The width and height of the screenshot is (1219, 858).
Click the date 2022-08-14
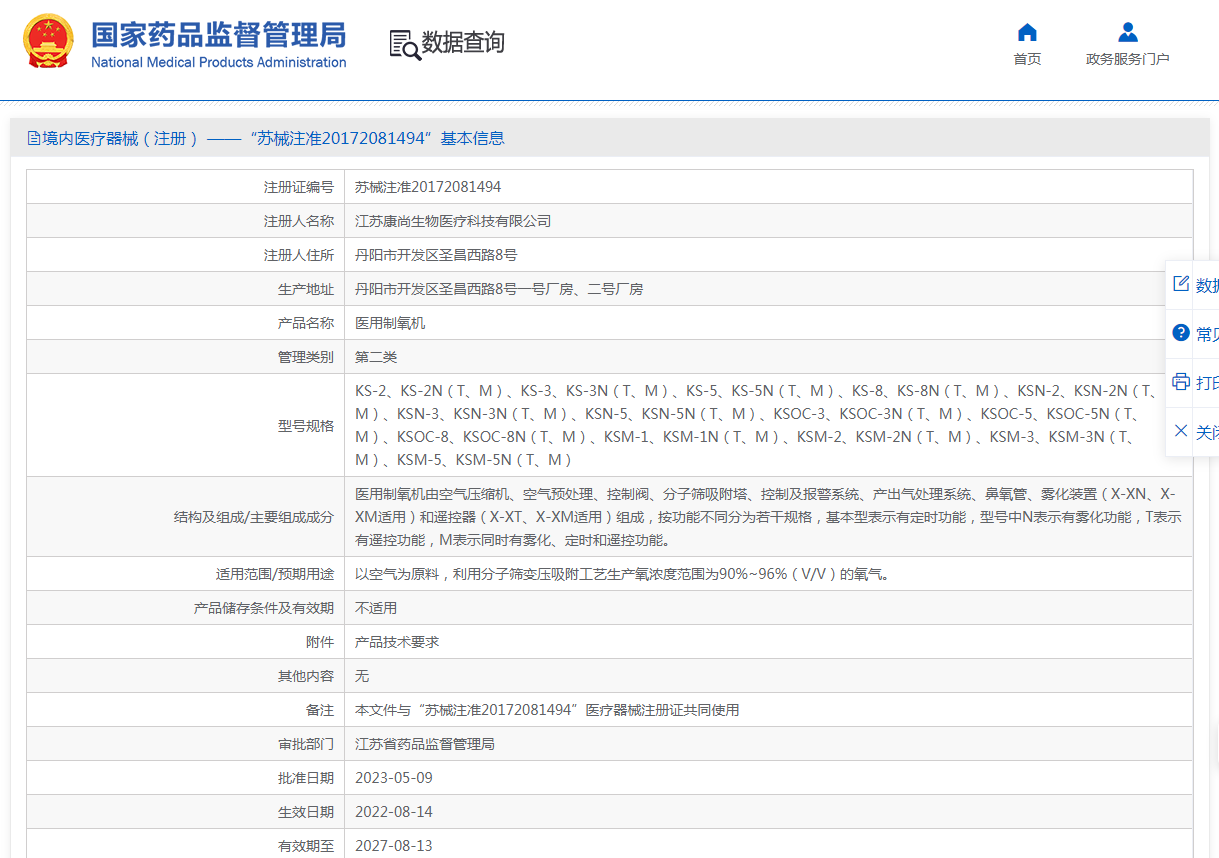(x=394, y=812)
